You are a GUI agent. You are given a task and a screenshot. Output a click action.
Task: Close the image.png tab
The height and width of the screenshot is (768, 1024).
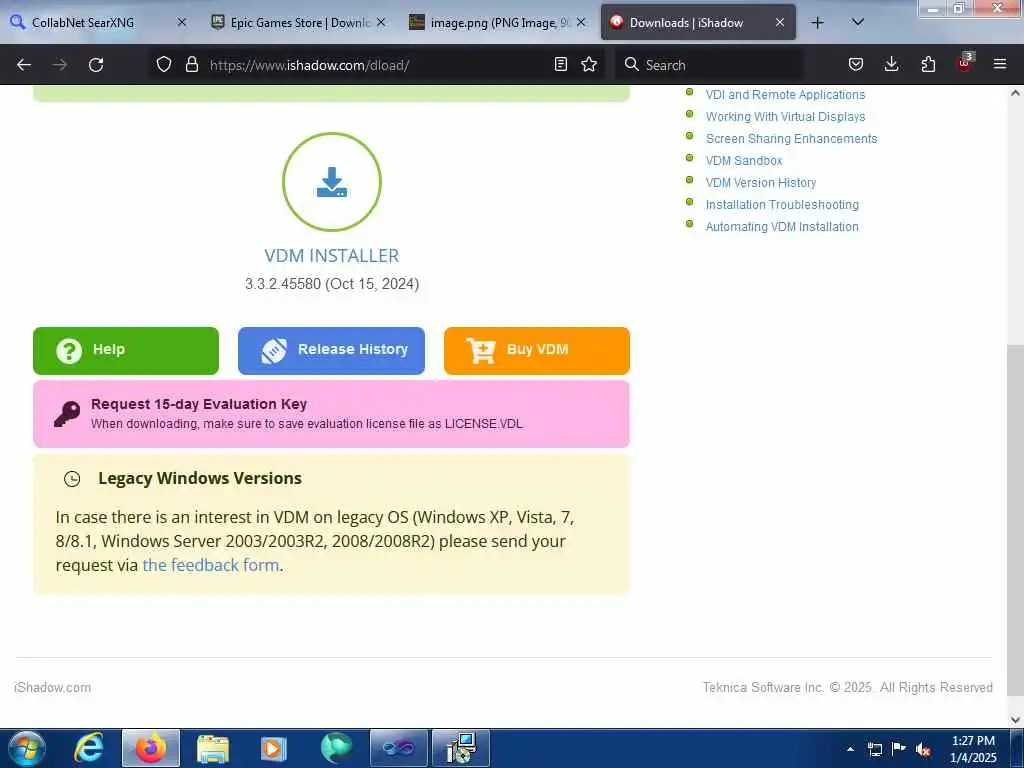(x=581, y=22)
